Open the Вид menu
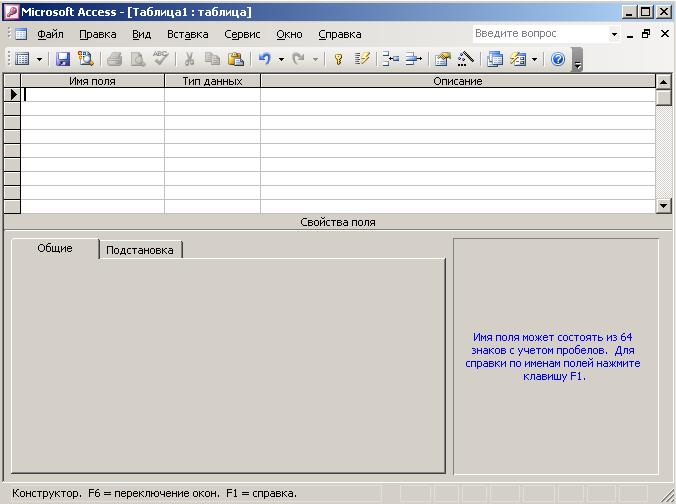676x504 pixels. pos(141,34)
